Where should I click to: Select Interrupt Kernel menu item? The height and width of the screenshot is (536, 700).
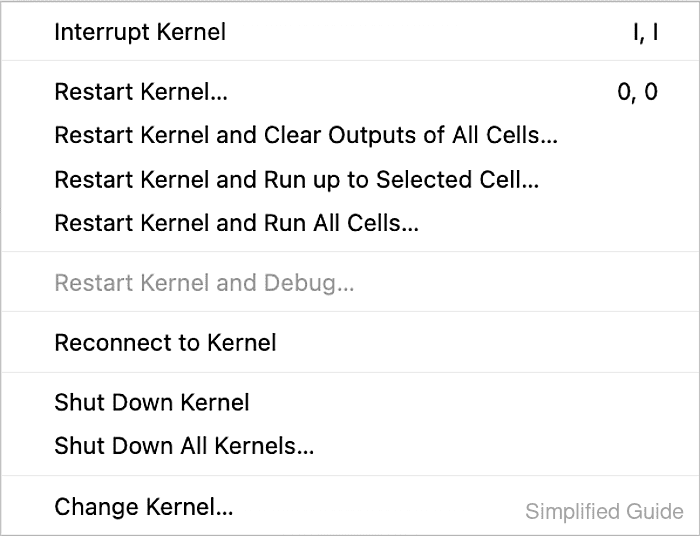pyautogui.click(x=350, y=32)
